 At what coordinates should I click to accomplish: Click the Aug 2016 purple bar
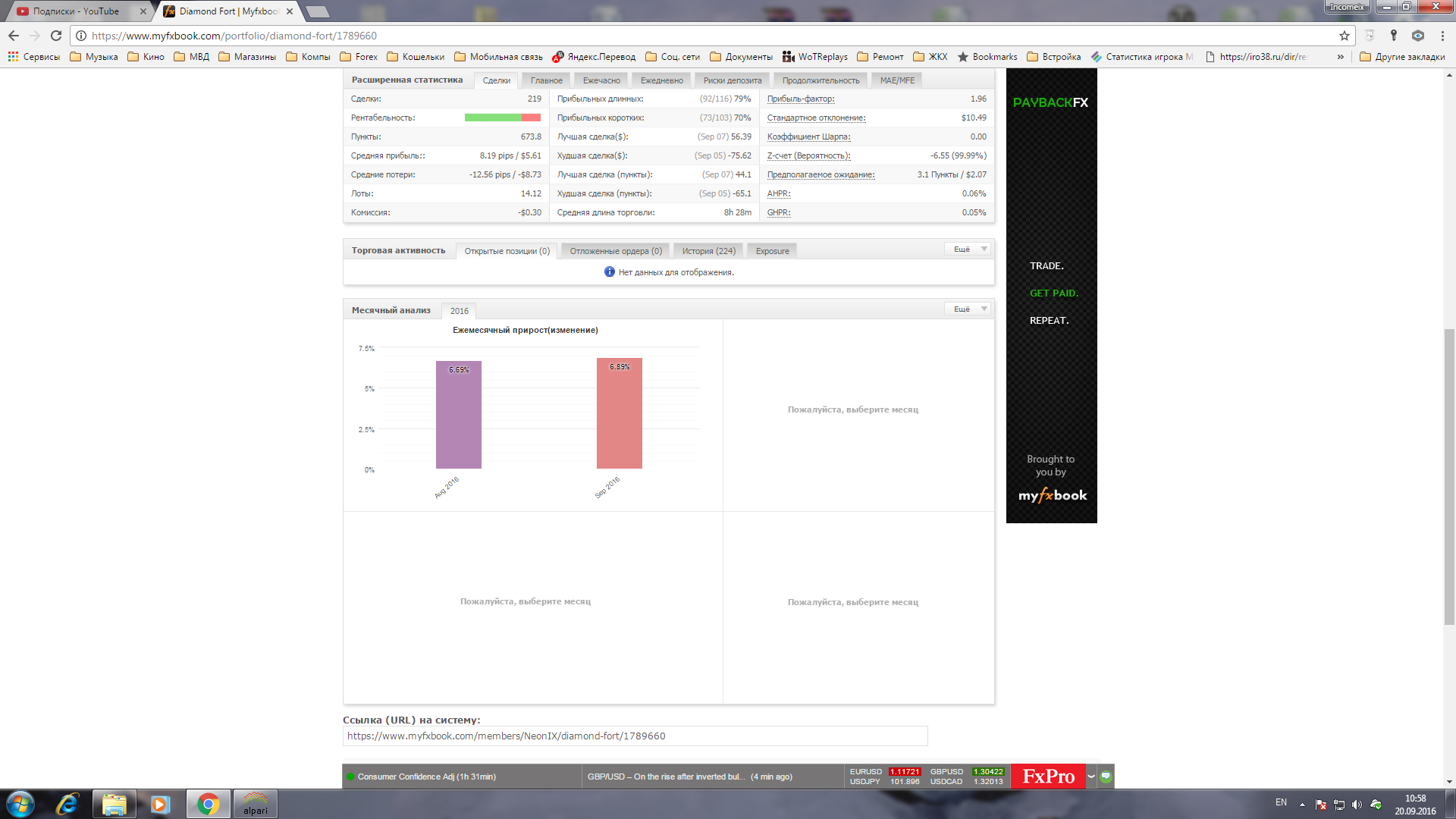click(x=459, y=415)
